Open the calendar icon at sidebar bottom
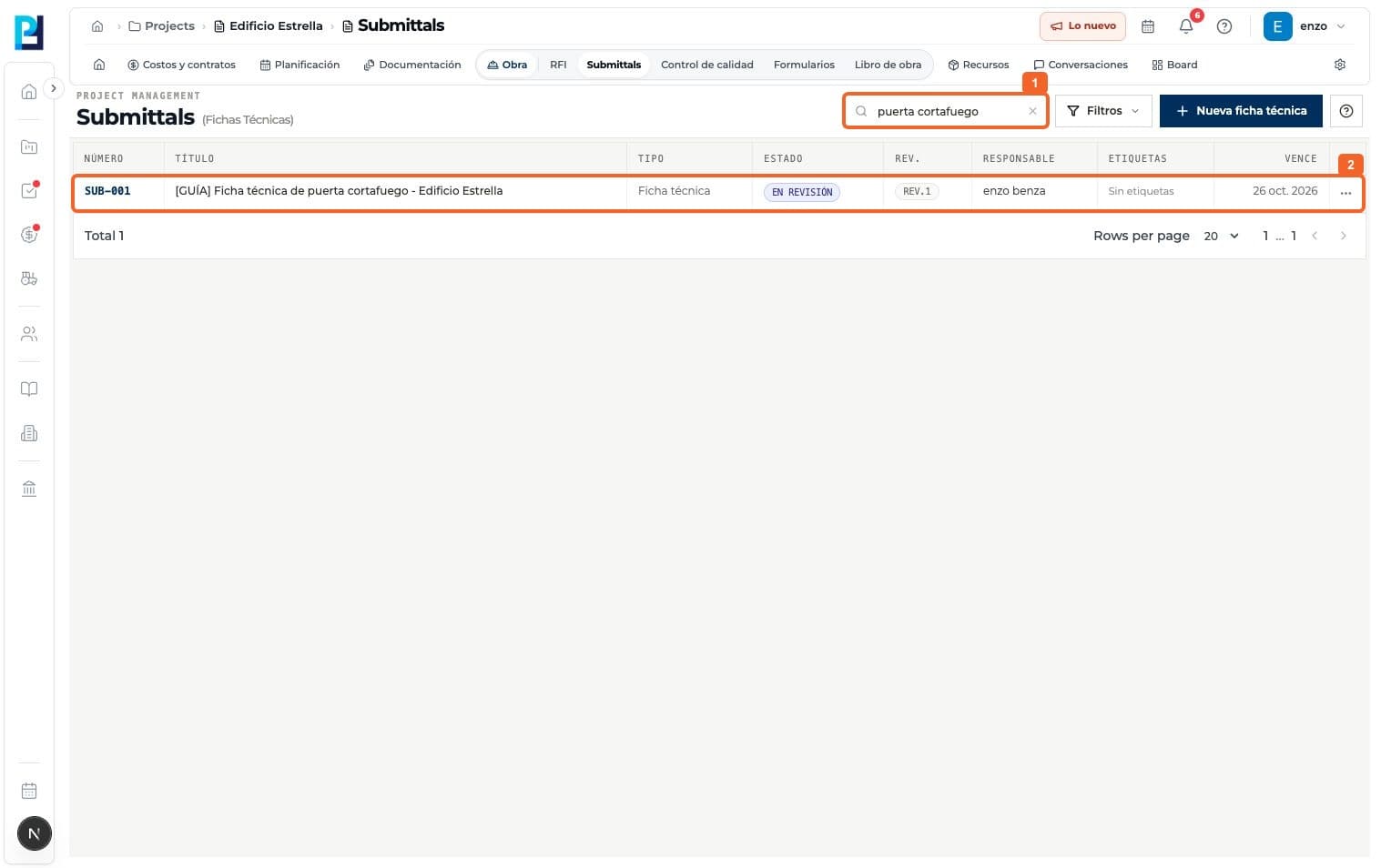Viewport: 1381px width, 868px height. 29,791
